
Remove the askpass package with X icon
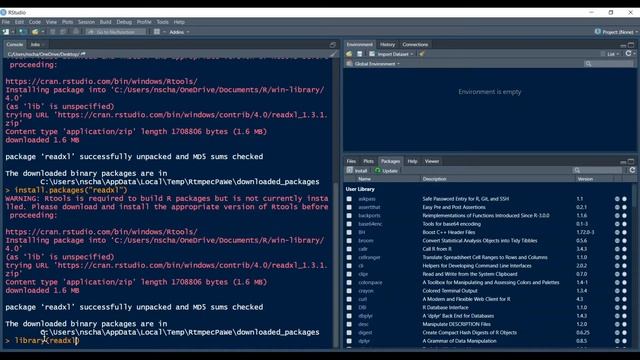click(x=624, y=199)
